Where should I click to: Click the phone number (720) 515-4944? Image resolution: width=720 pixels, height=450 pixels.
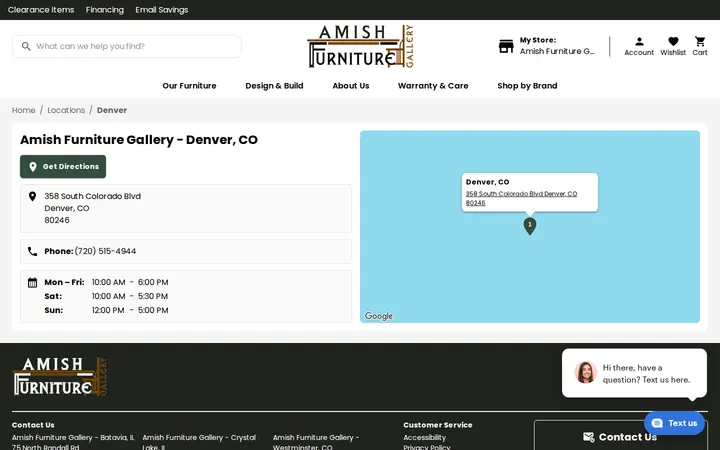pos(105,251)
